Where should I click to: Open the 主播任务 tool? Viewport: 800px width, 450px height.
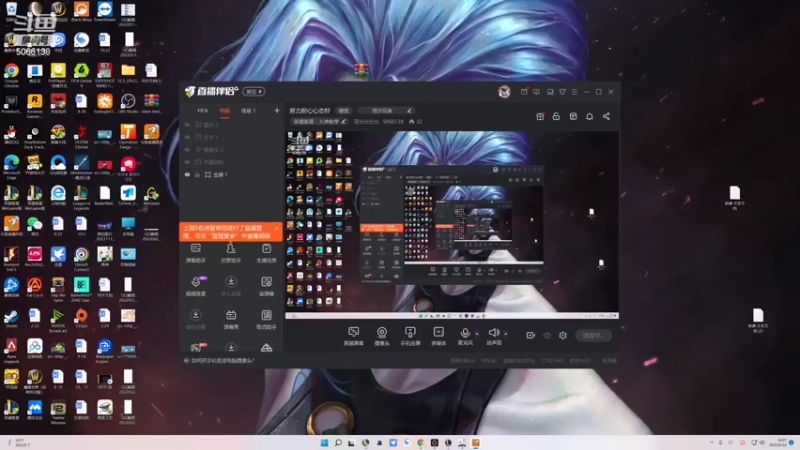coord(266,253)
